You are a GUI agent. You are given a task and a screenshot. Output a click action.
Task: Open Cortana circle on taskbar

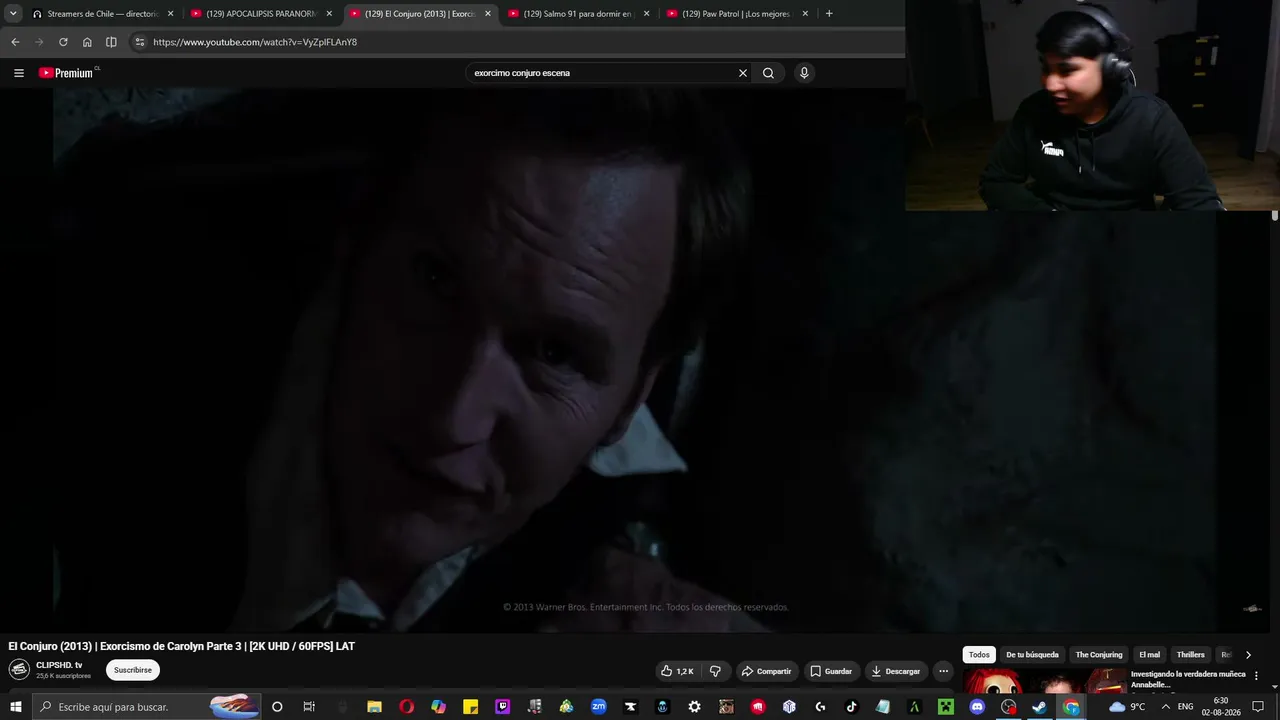point(277,707)
